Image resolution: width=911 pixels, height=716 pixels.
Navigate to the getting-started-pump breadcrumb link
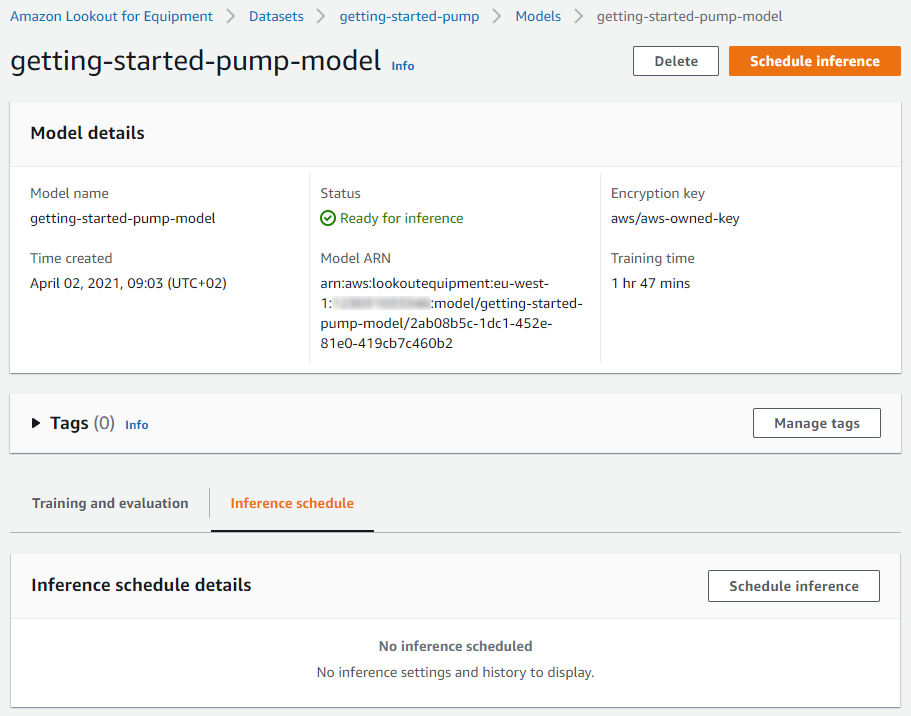tap(409, 16)
